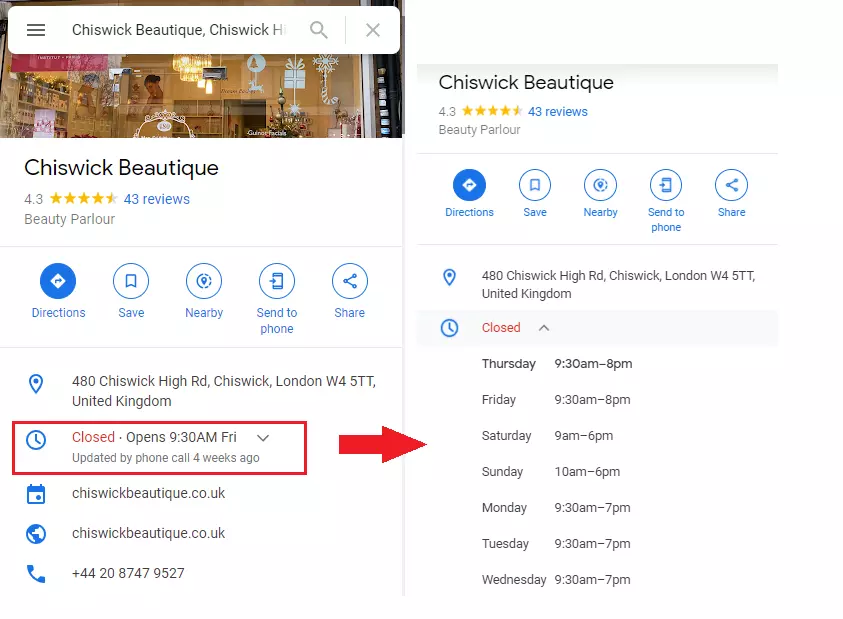Click Directions icon in right panel
Viewport: 843px width, 619px height.
[x=469, y=185]
